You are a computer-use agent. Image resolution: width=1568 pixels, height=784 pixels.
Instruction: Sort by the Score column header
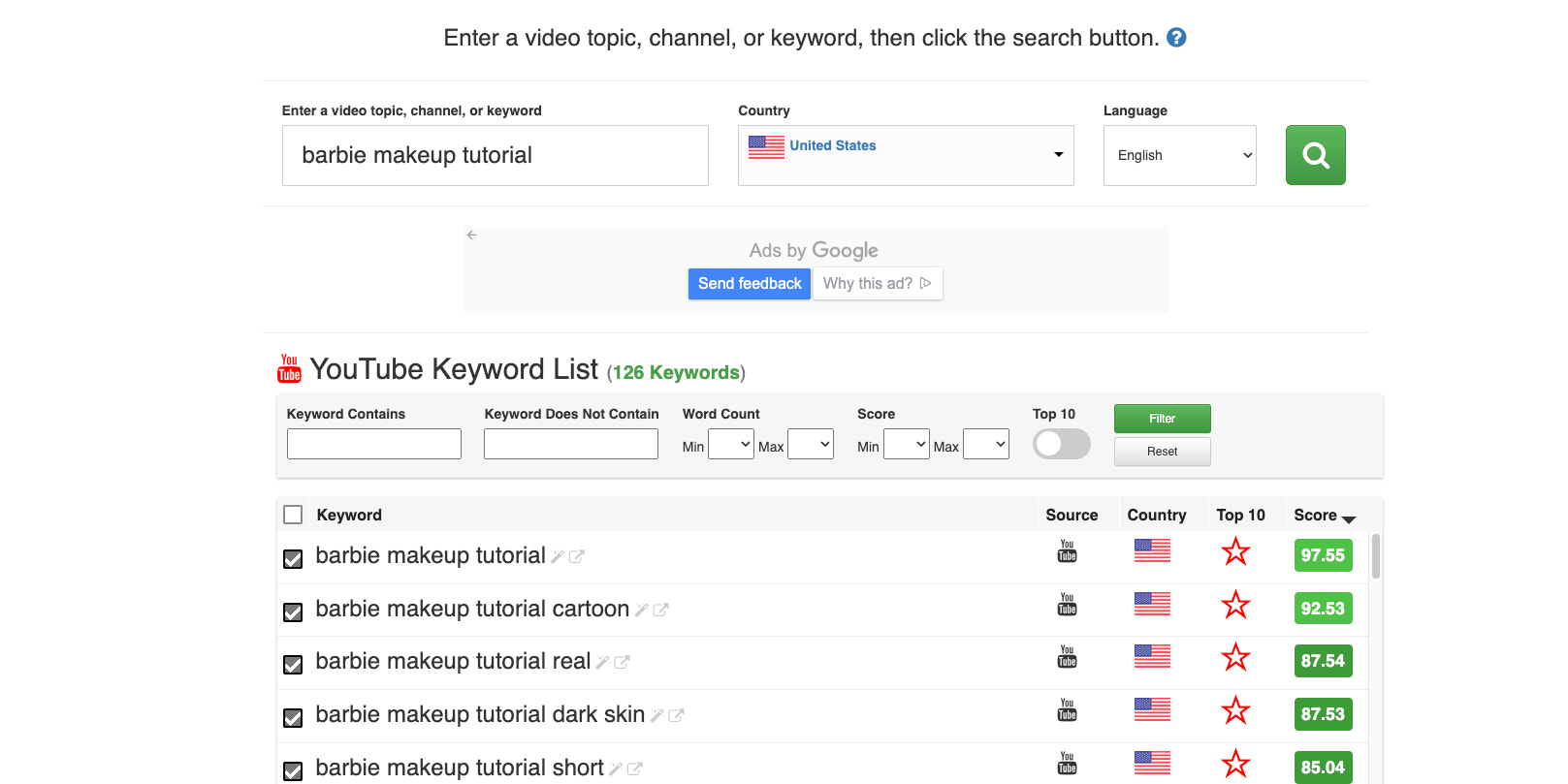(1325, 516)
